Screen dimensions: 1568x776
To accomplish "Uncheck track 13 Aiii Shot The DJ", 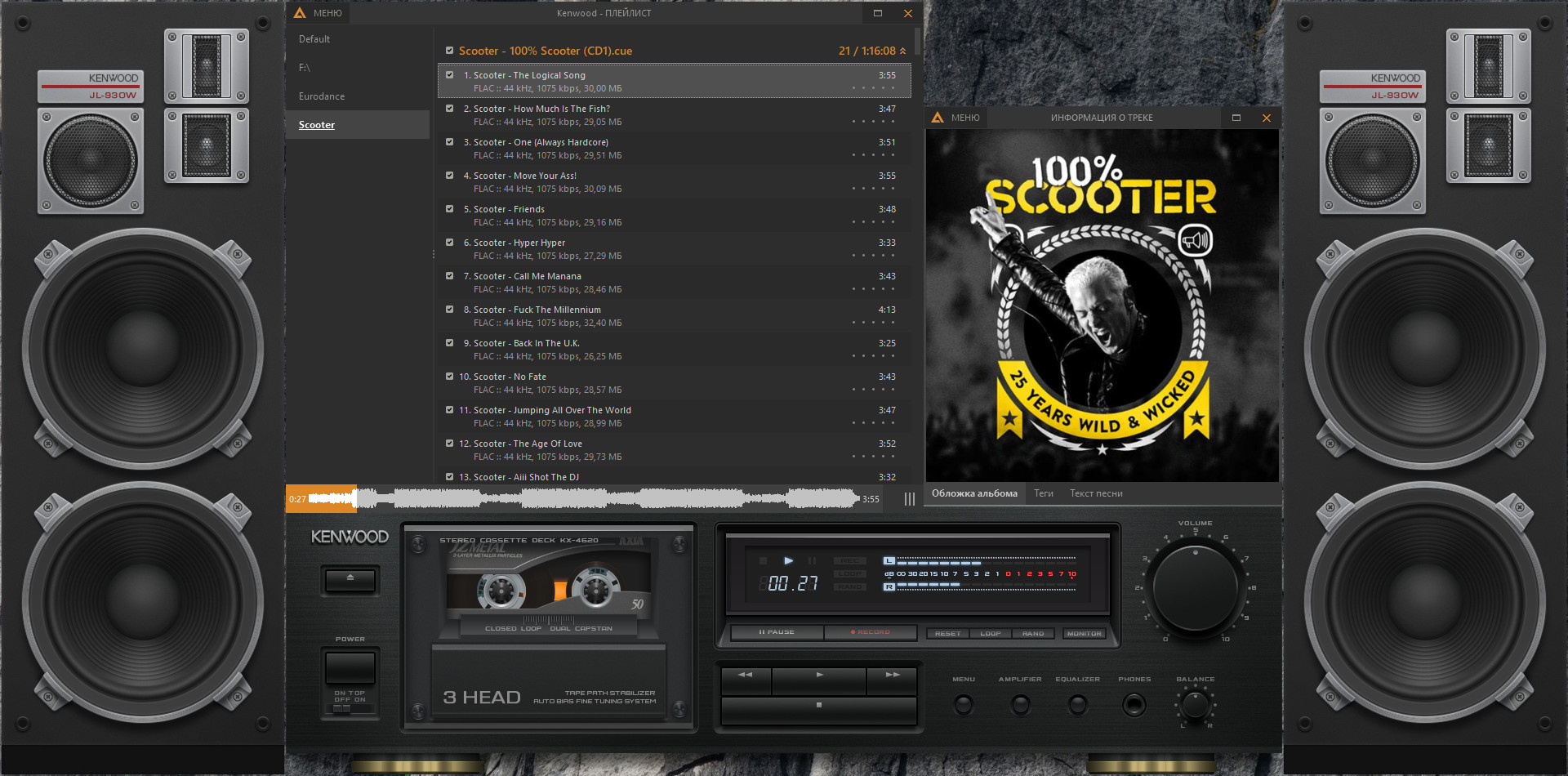I will pyautogui.click(x=449, y=476).
